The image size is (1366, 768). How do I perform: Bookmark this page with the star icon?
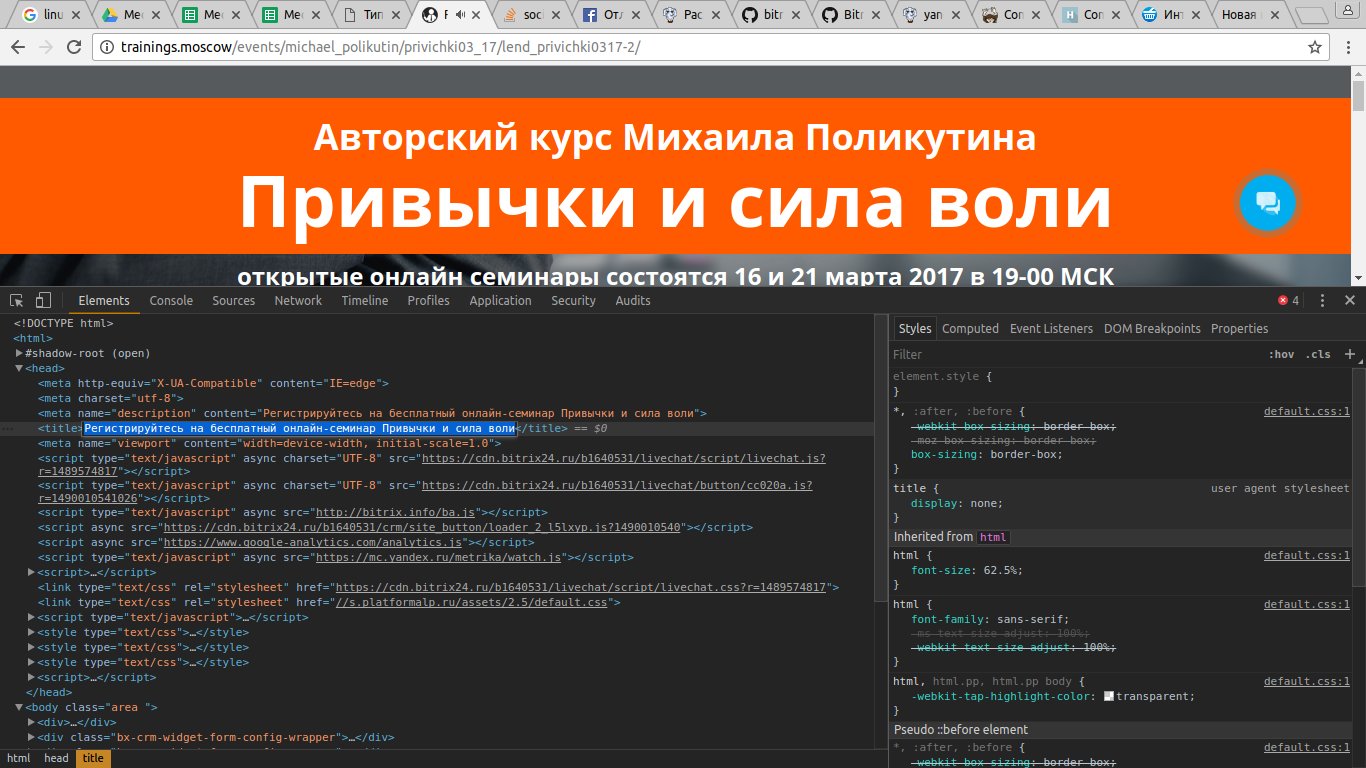(1315, 47)
